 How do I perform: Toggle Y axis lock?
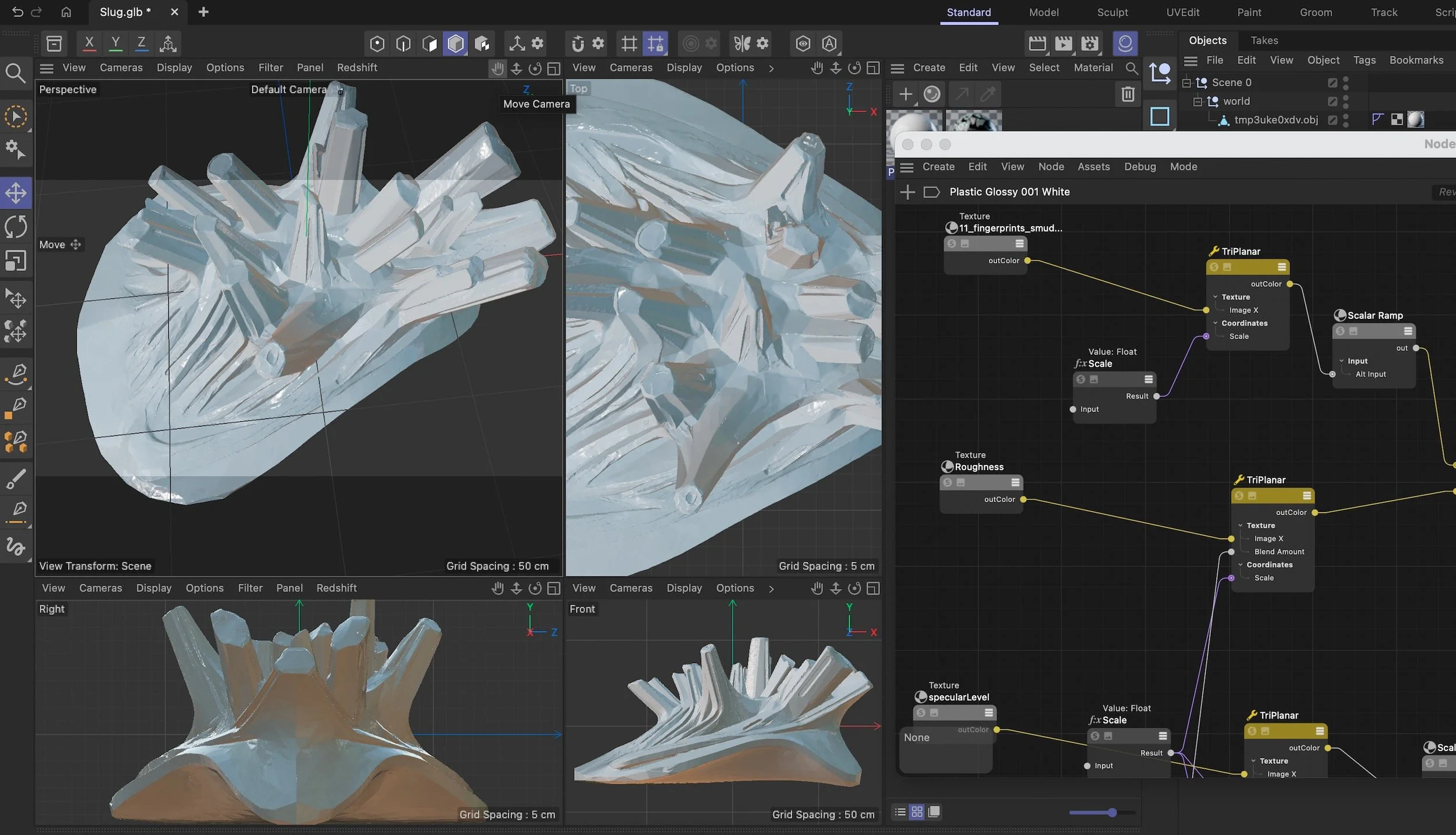115,44
